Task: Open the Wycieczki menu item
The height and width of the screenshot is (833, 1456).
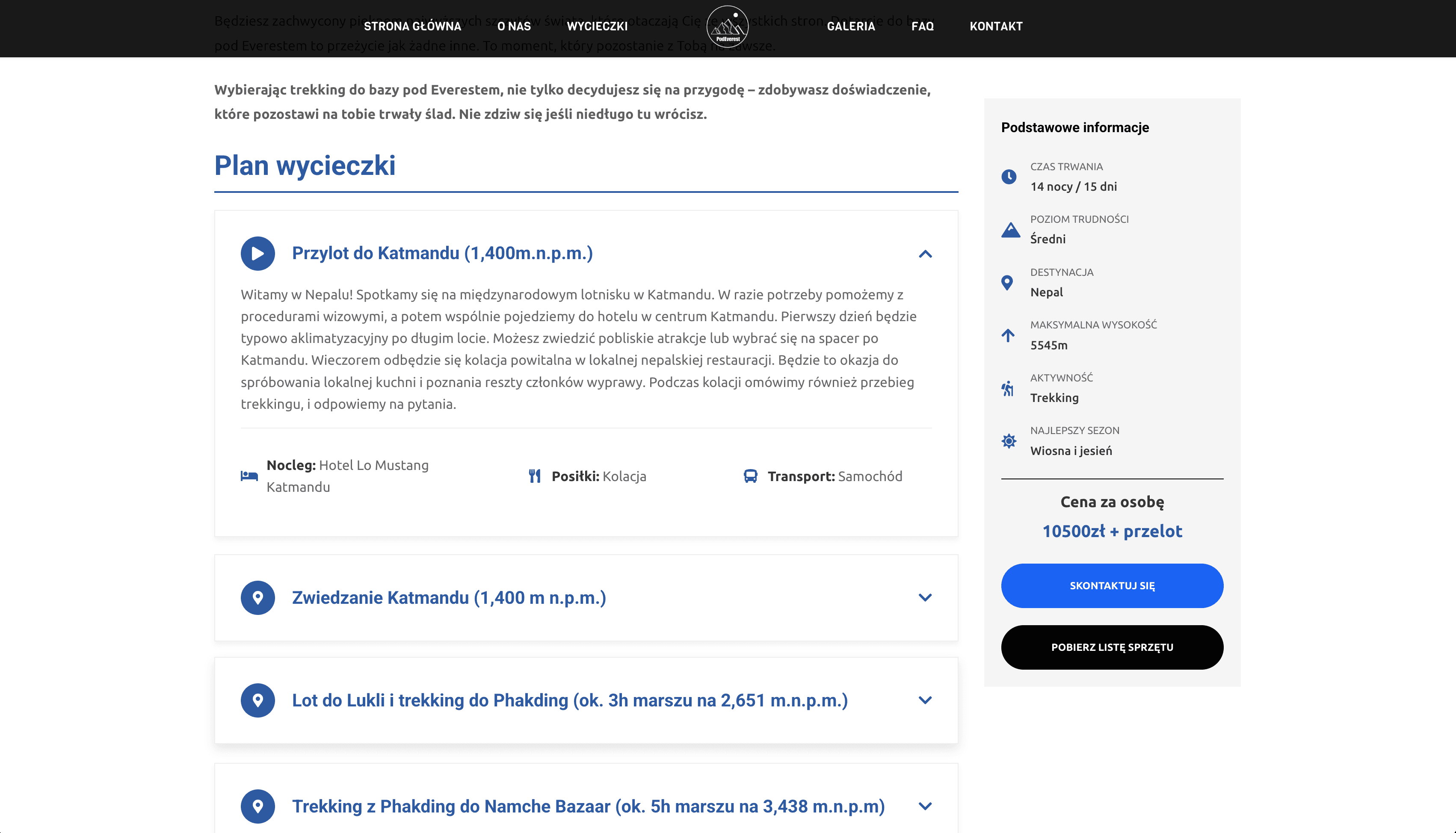Action: (x=597, y=27)
